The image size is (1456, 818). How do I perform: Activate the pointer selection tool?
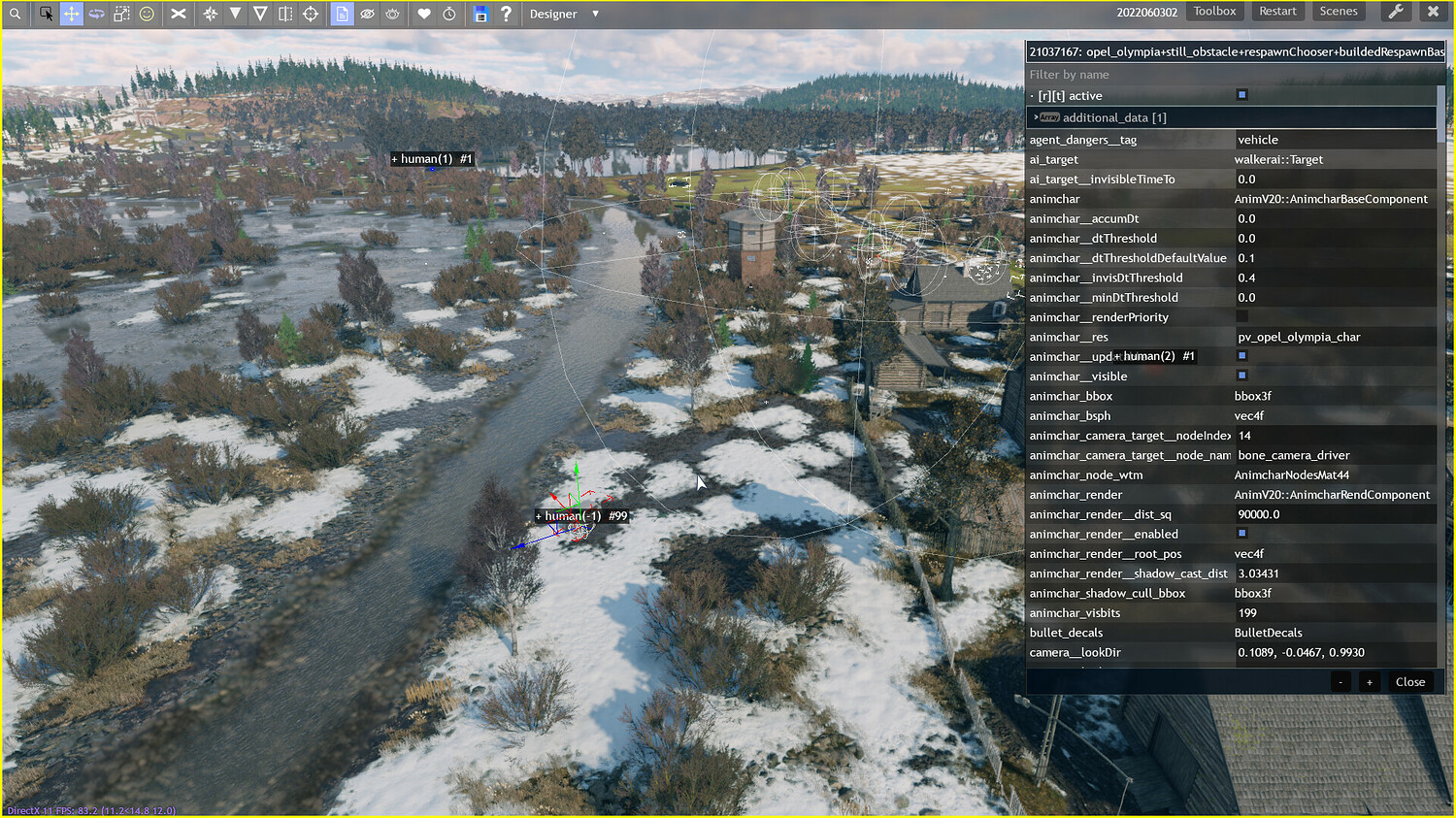coord(46,14)
